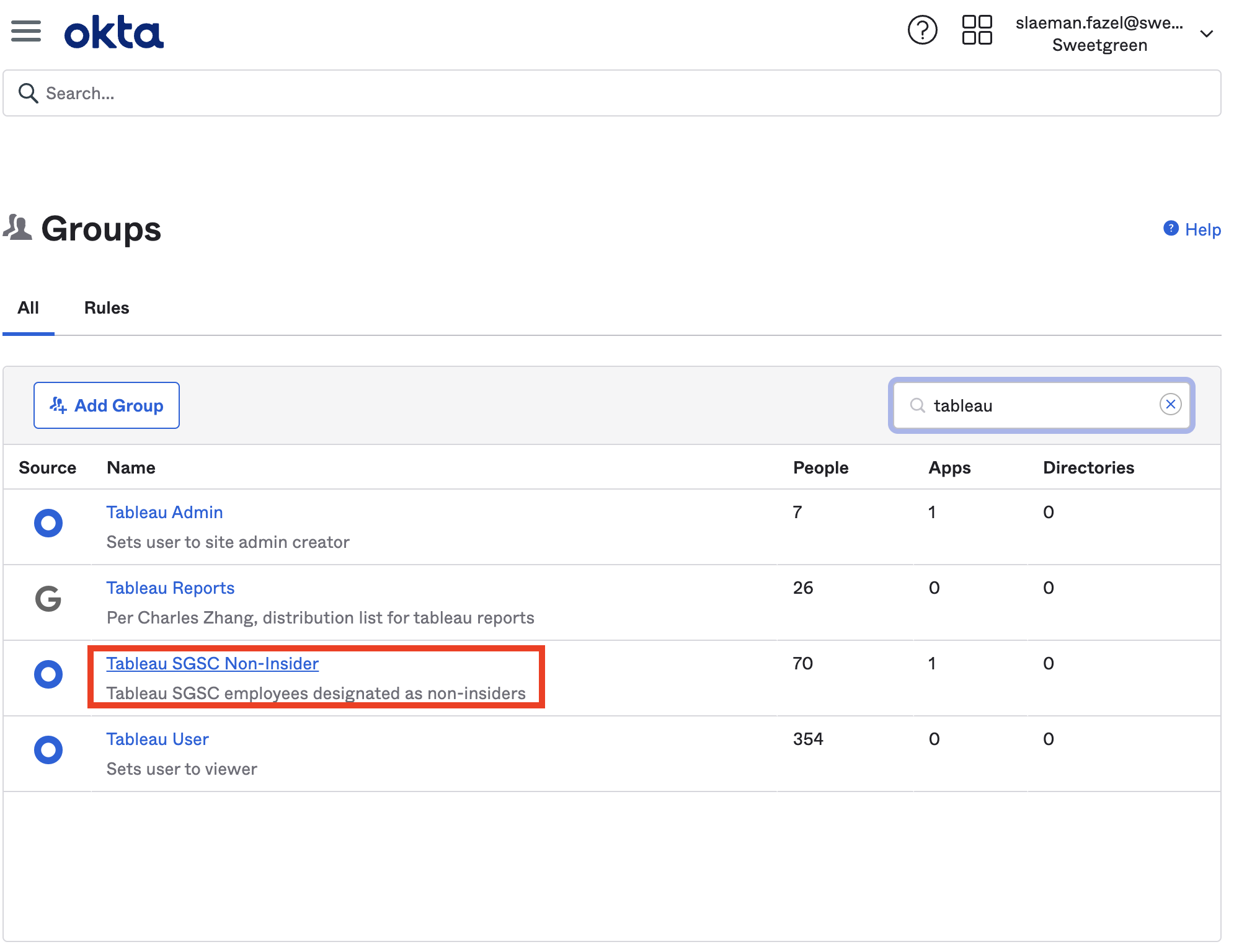This screenshot has height=952, width=1234.
Task: Open the Tableau Reports group
Action: click(171, 588)
